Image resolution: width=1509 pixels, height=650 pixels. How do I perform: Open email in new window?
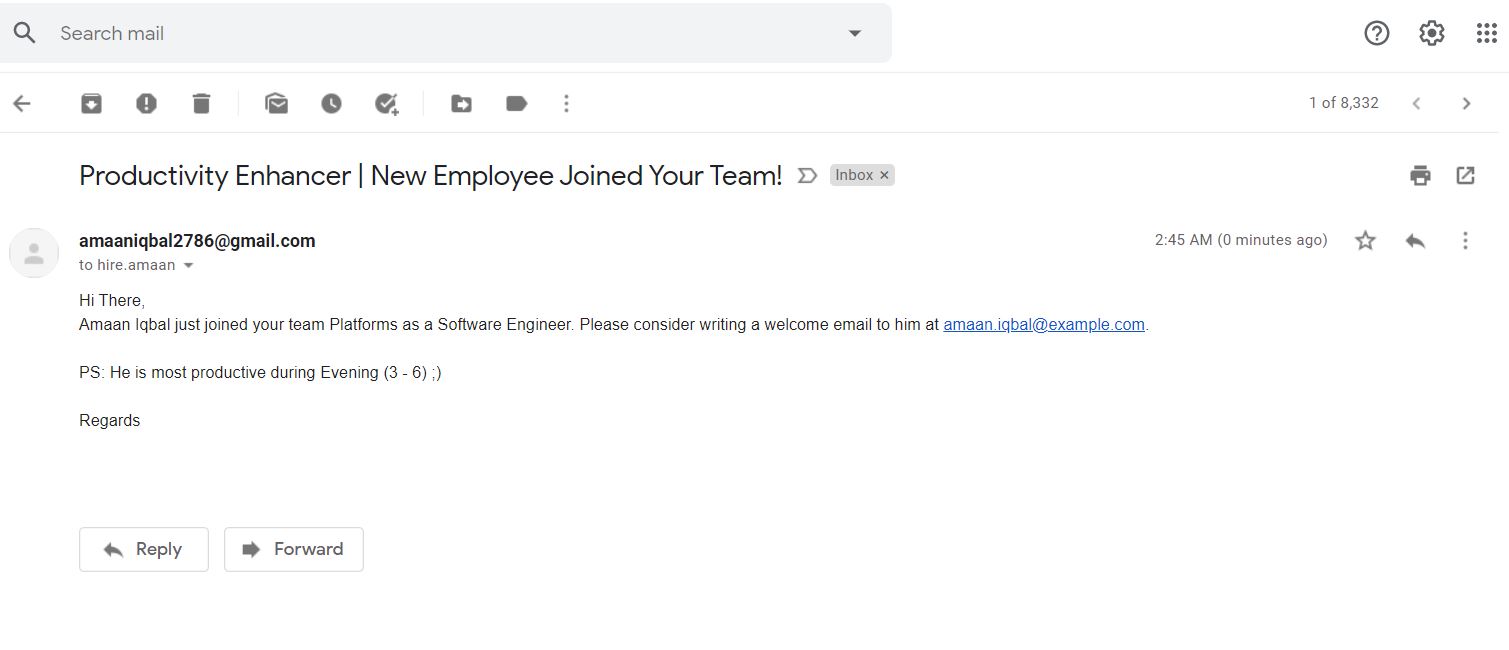coord(1466,176)
